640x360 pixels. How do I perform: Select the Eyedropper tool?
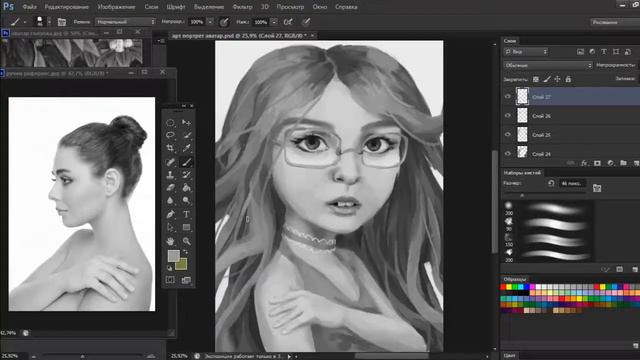[187, 148]
